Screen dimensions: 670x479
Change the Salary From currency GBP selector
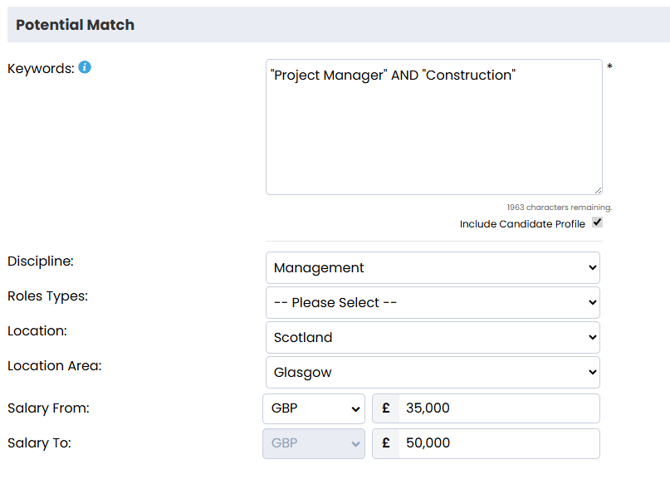[x=314, y=408]
